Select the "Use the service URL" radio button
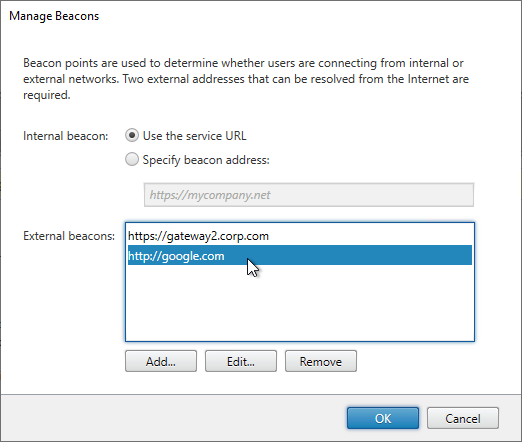 coord(132,135)
